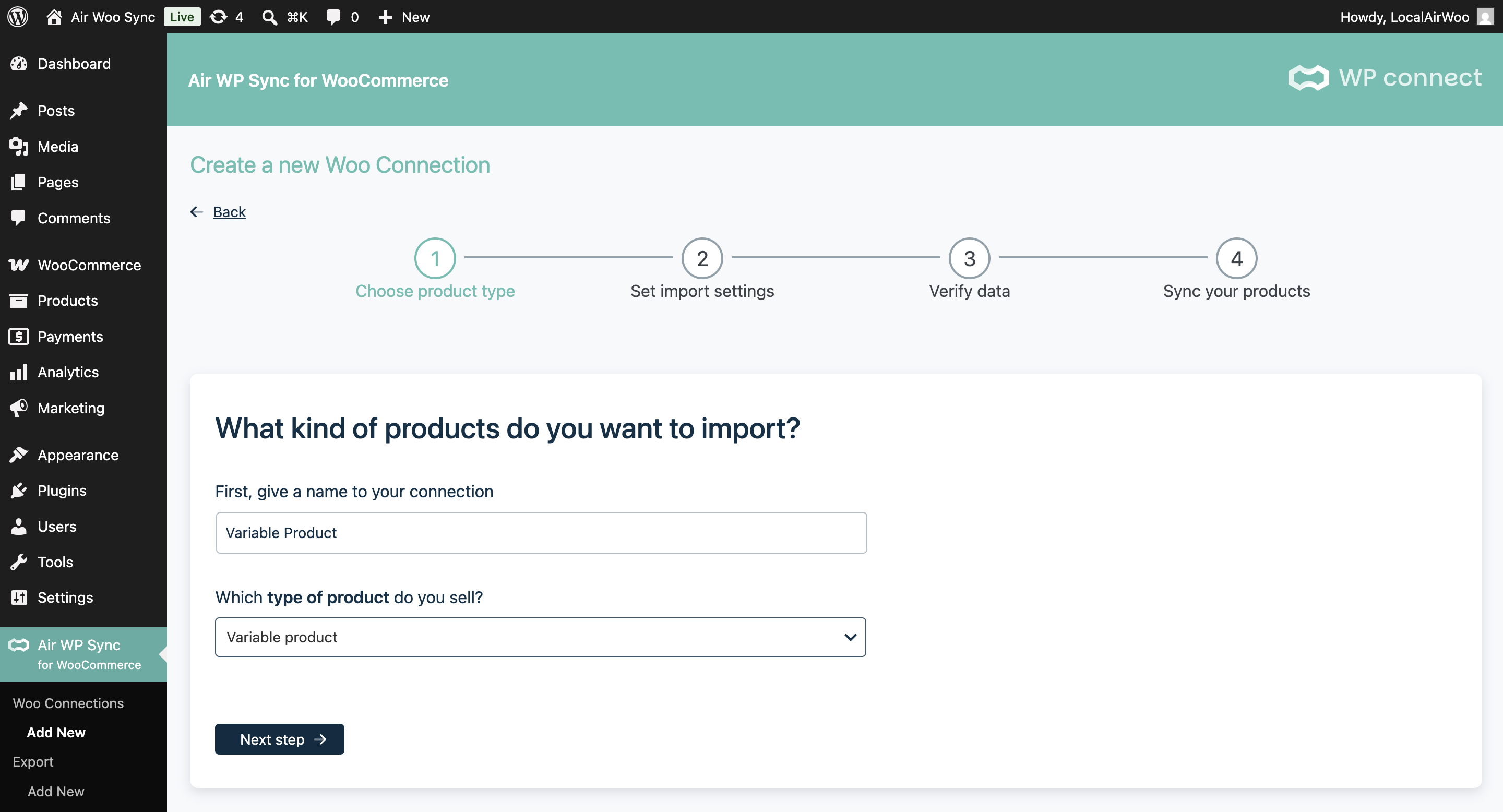This screenshot has width=1503, height=812.
Task: Click the Plugins plug icon
Action: pyautogui.click(x=19, y=491)
